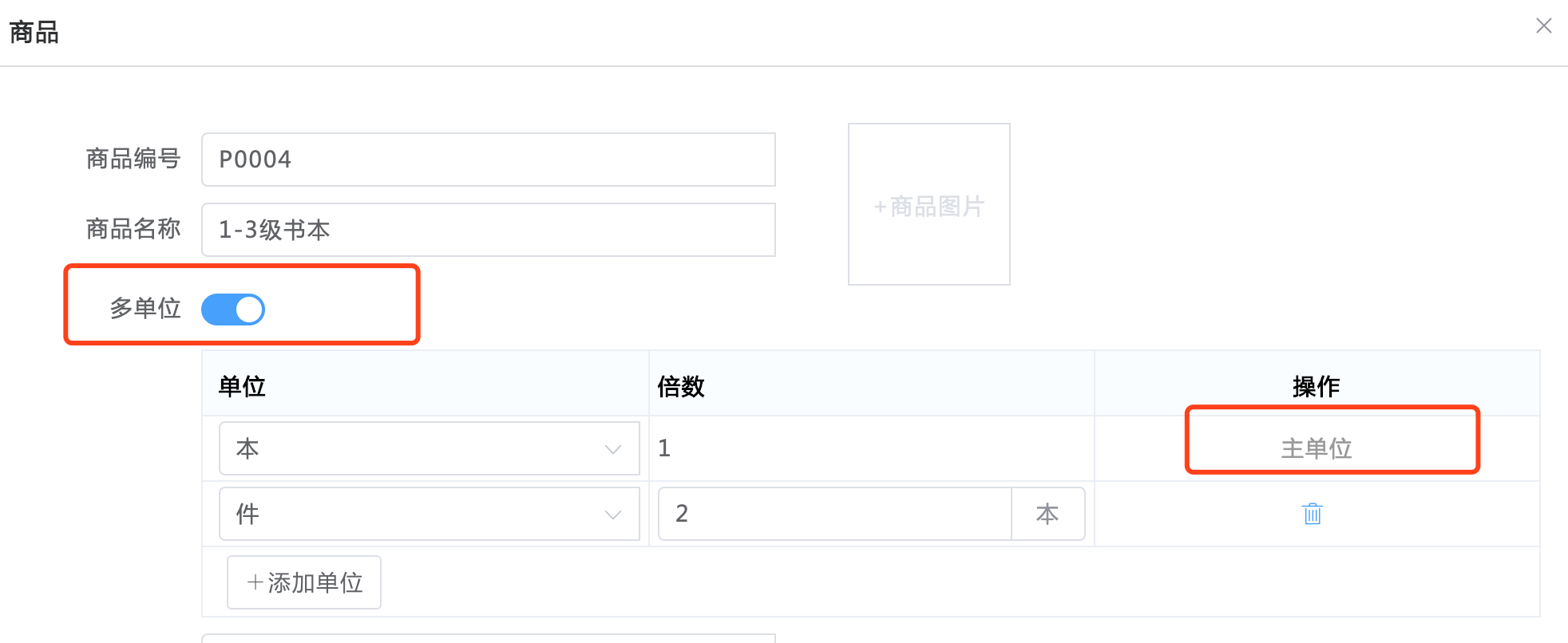This screenshot has height=643, width=1568.
Task: Turn off the 多单位 switch
Action: 233,310
